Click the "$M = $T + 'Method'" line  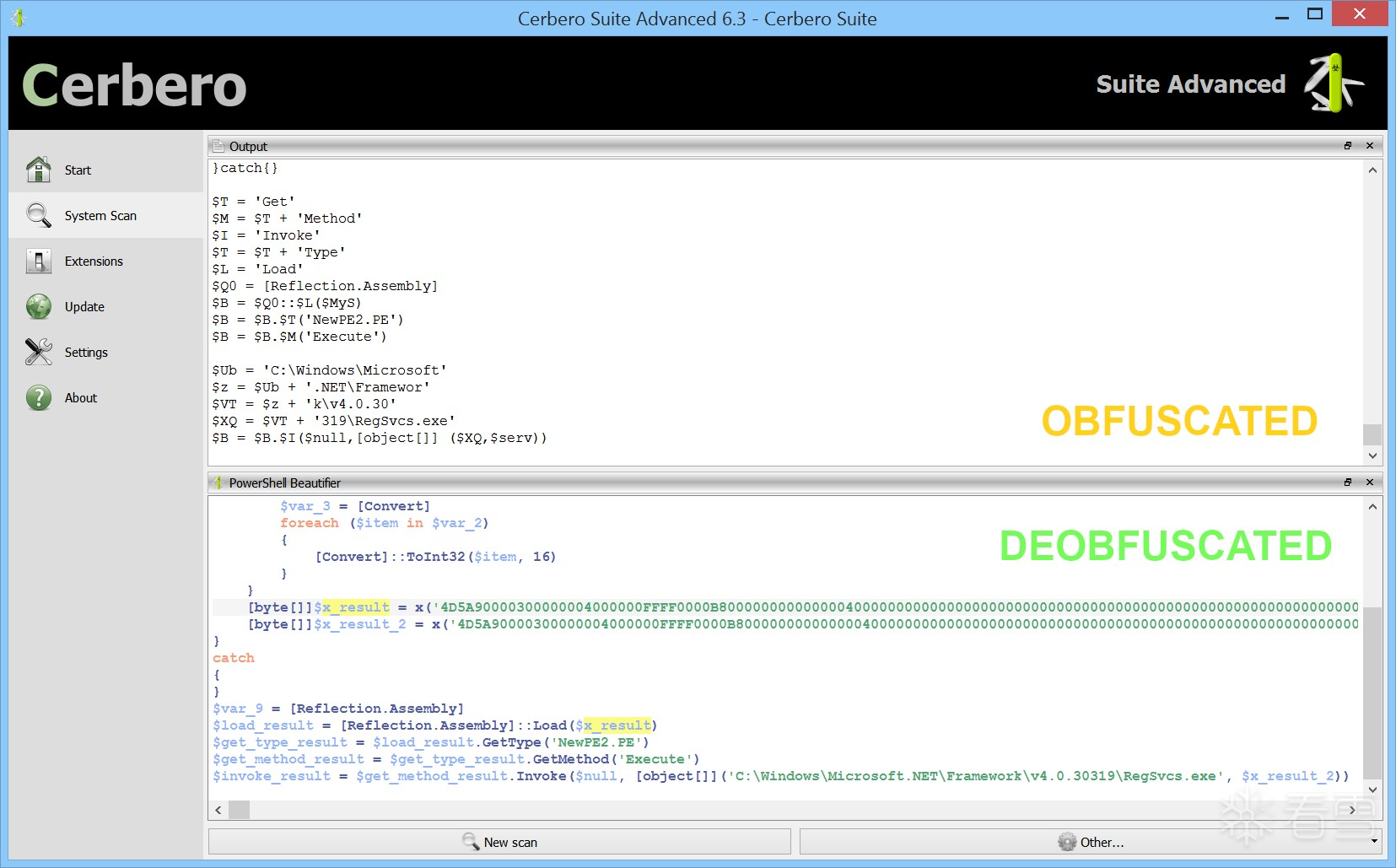287,218
